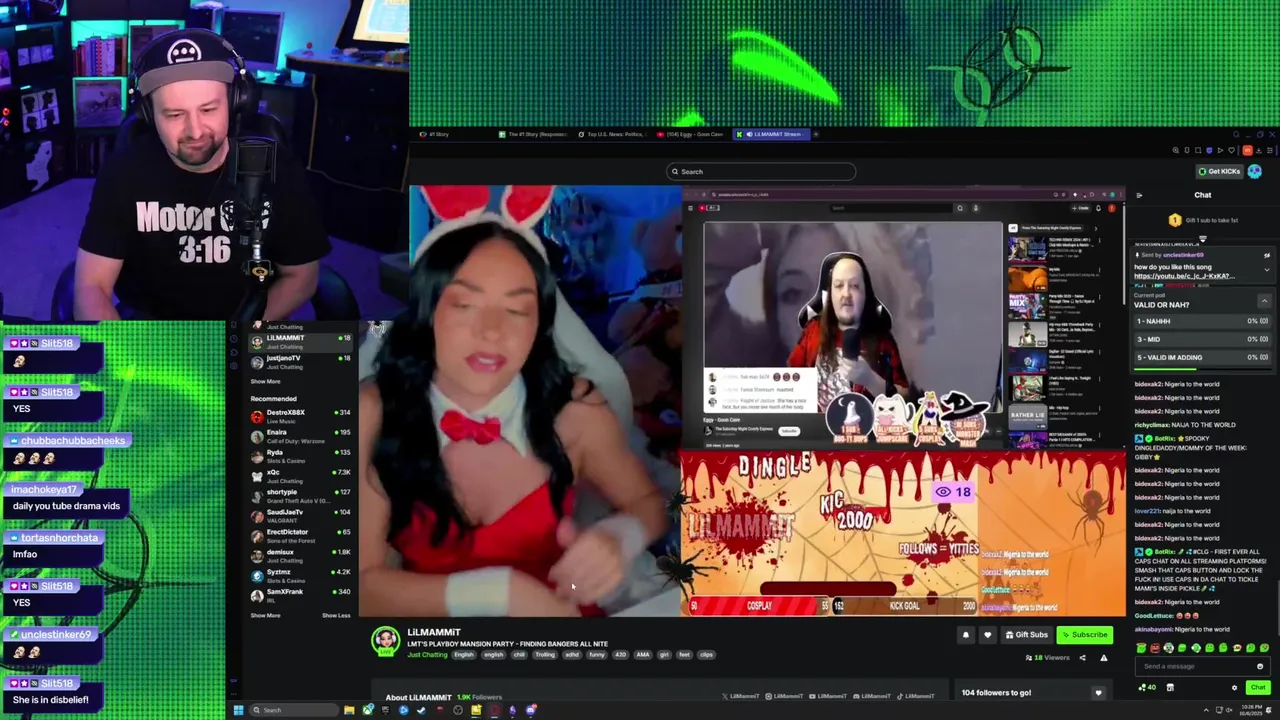Select the 'LiLMAMMiT Stream' browser tab
This screenshot has height=720, width=1280.
(x=770, y=134)
